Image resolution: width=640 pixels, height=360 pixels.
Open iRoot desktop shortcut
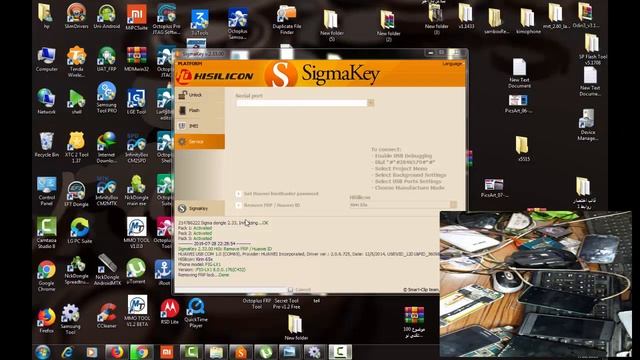164,273
